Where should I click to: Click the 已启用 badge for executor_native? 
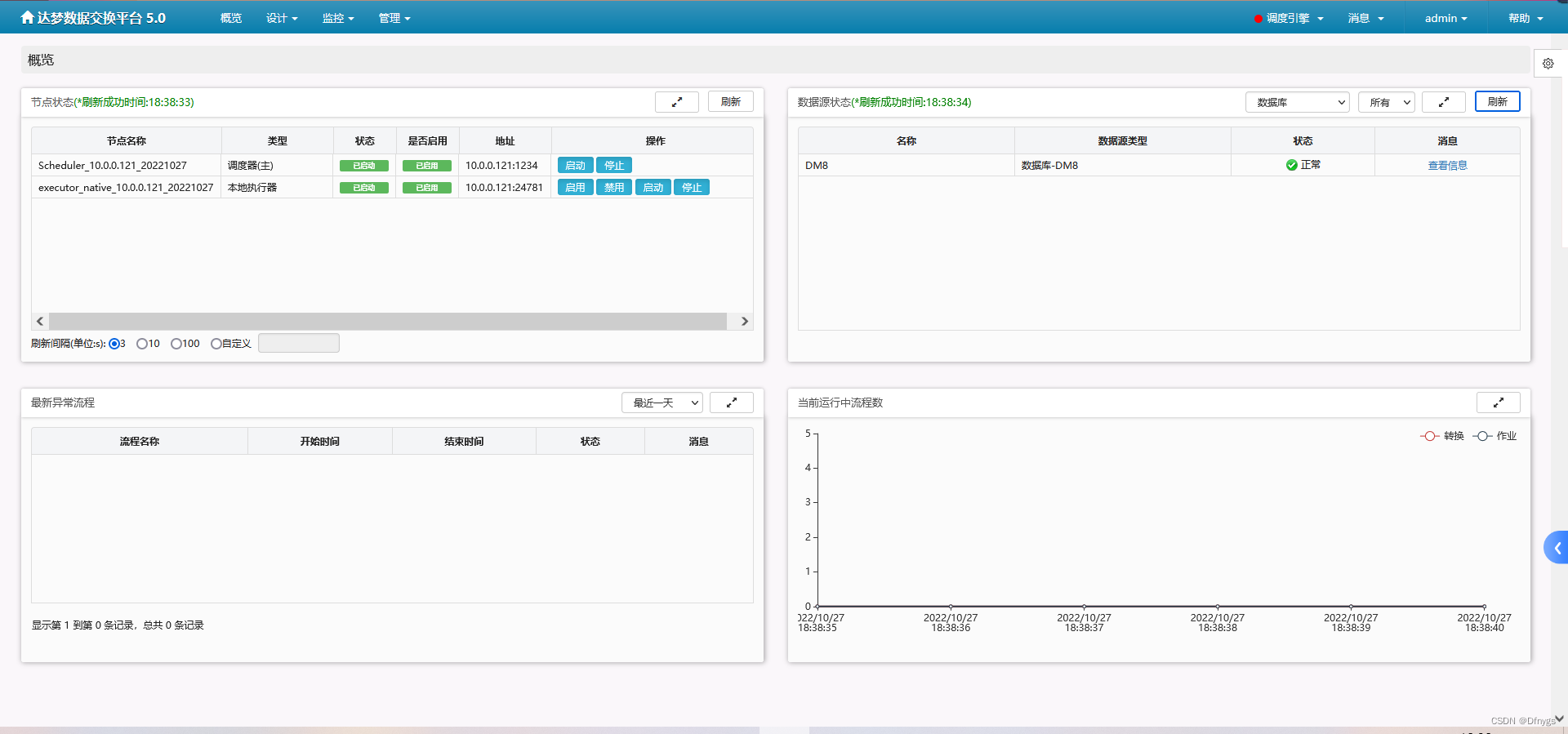427,188
